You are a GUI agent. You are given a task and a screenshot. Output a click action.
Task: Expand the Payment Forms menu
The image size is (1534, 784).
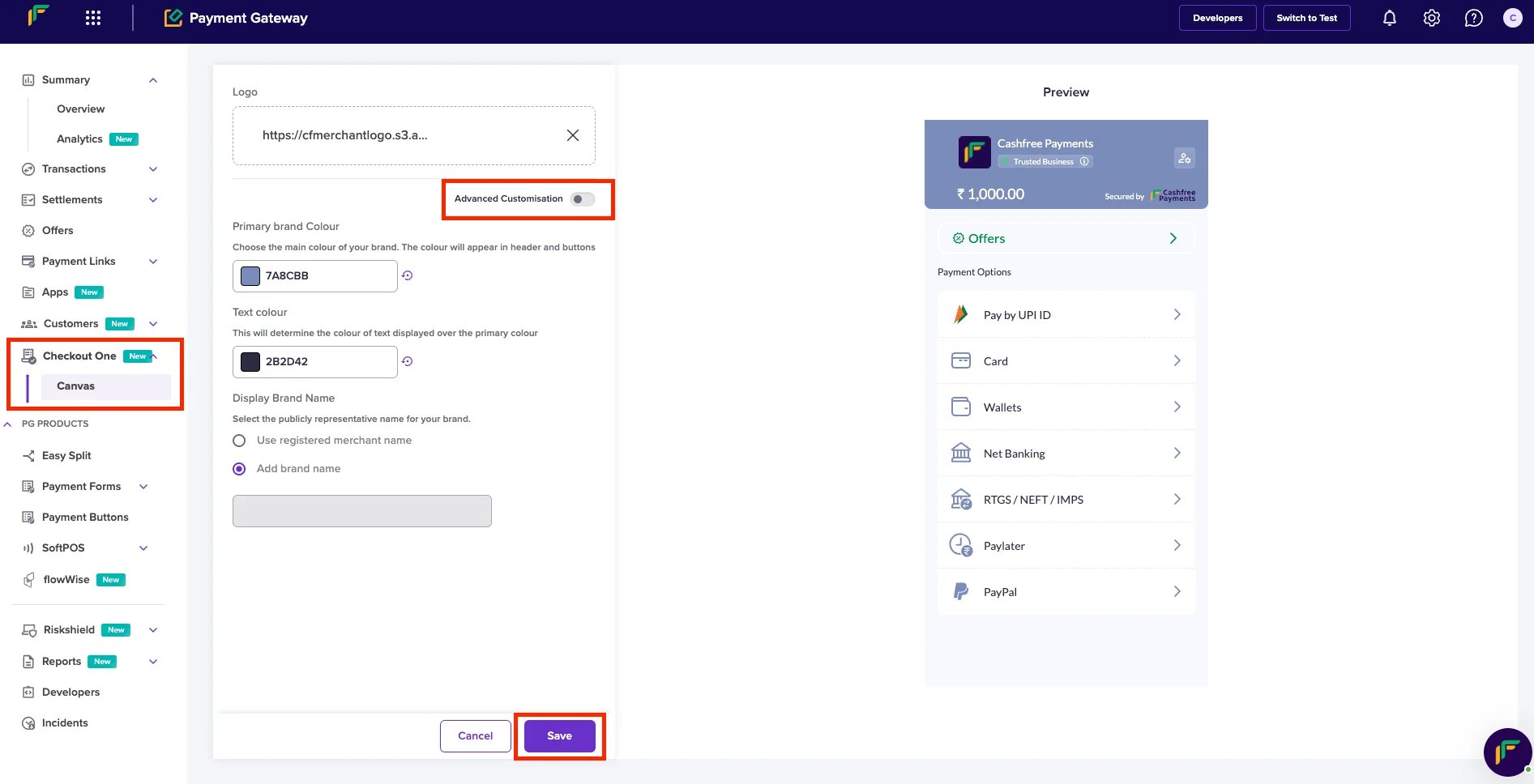click(143, 486)
